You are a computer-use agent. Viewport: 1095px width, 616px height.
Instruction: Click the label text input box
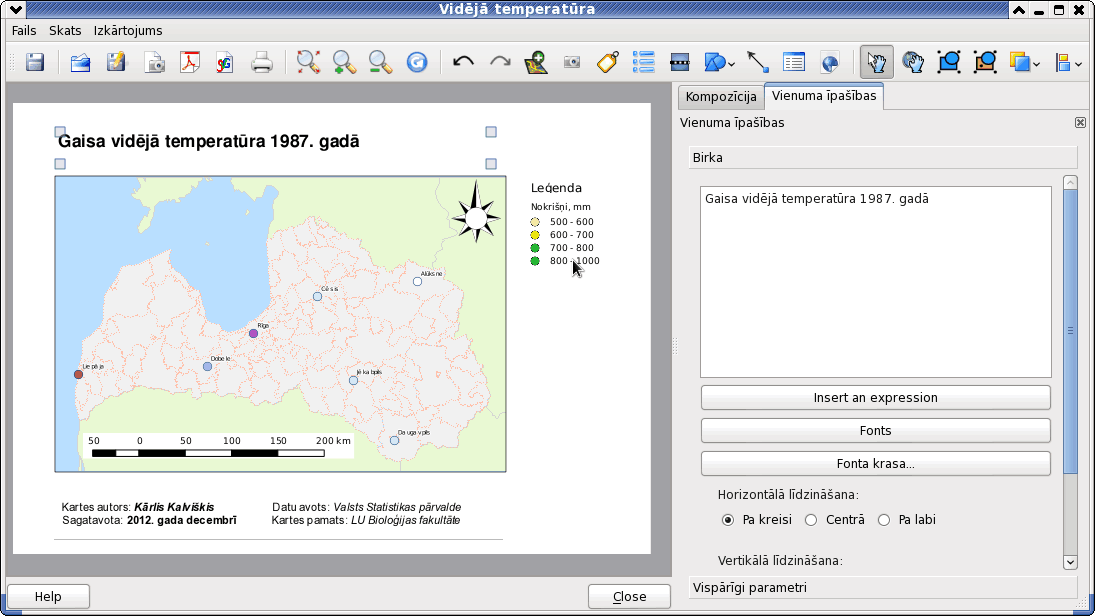pos(876,281)
